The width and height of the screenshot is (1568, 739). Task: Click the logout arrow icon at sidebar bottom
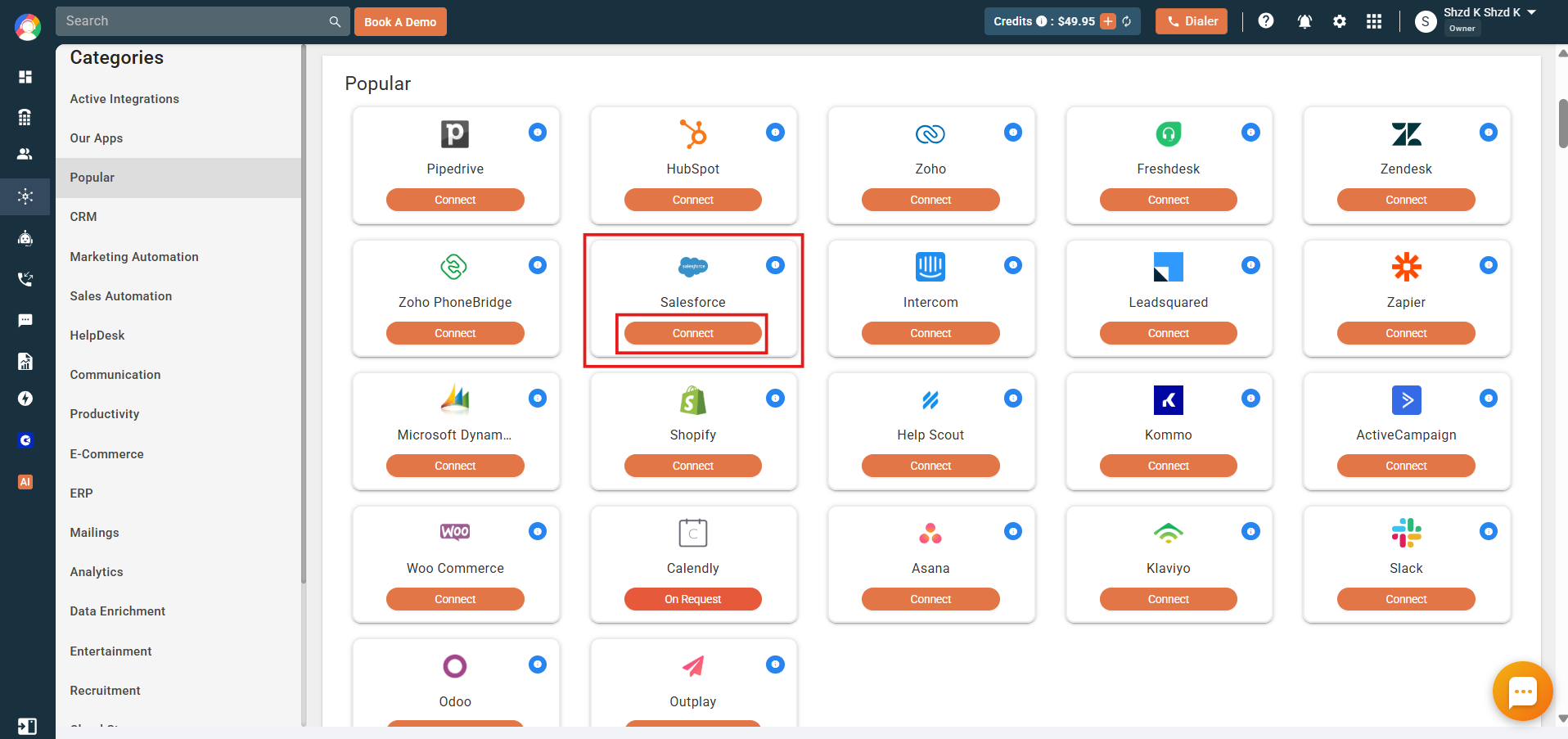27,726
